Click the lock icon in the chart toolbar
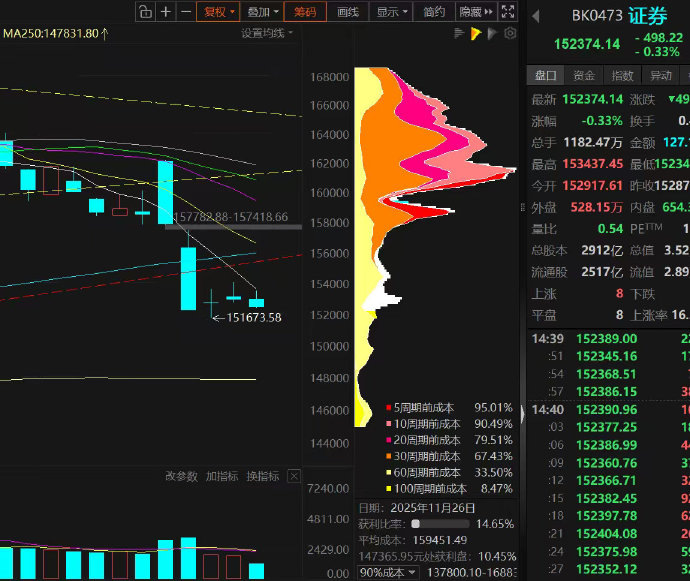This screenshot has height=581, width=690. point(145,12)
